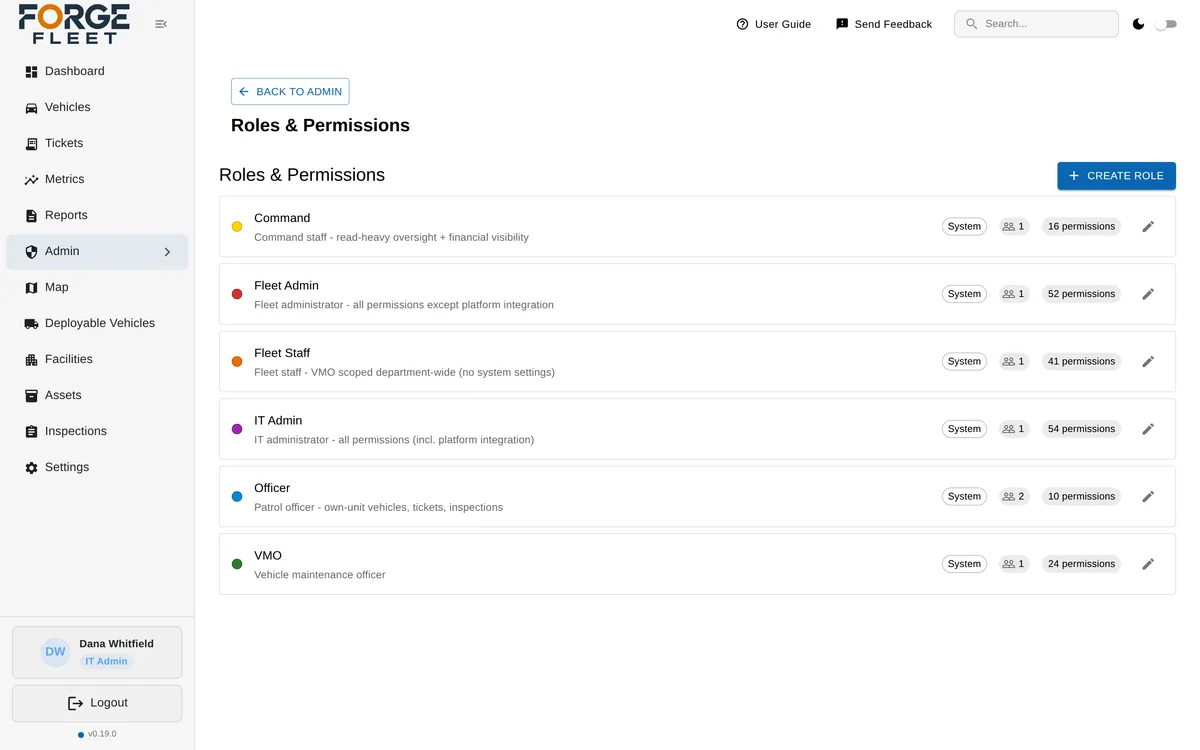The height and width of the screenshot is (750, 1200).
Task: Click the '52 permissions' chip
Action: [1081, 294]
